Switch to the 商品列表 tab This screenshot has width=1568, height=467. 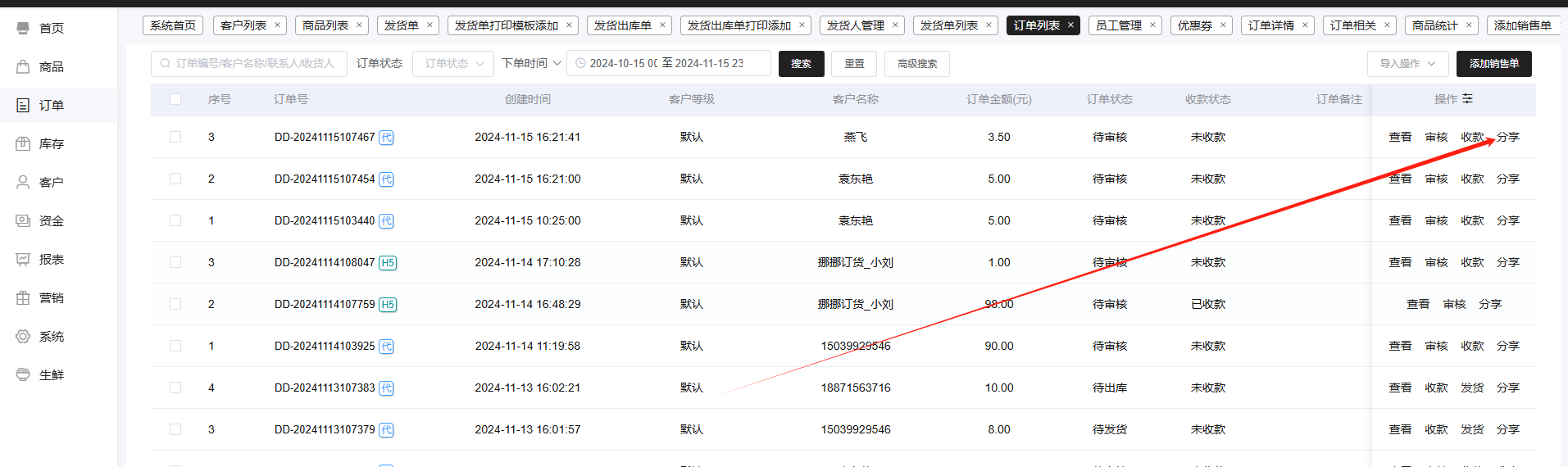(325, 25)
